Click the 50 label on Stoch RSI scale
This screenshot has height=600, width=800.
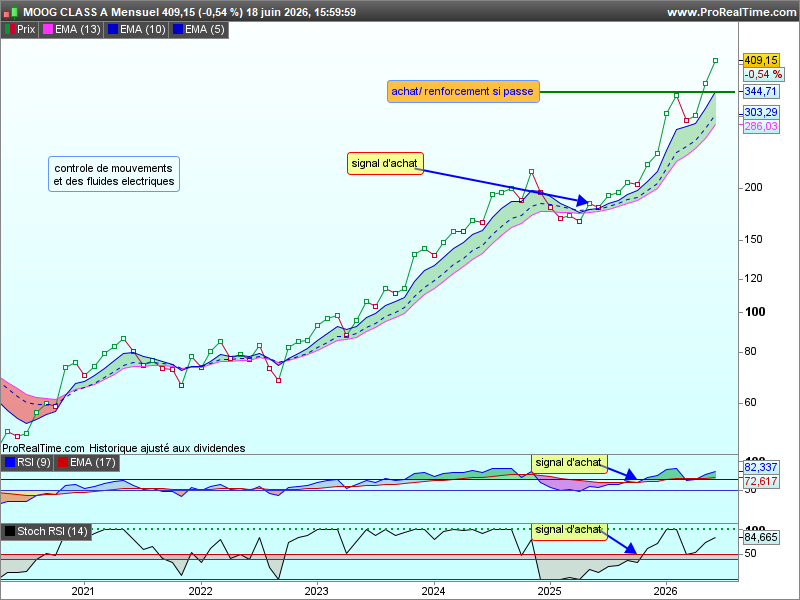[x=751, y=554]
